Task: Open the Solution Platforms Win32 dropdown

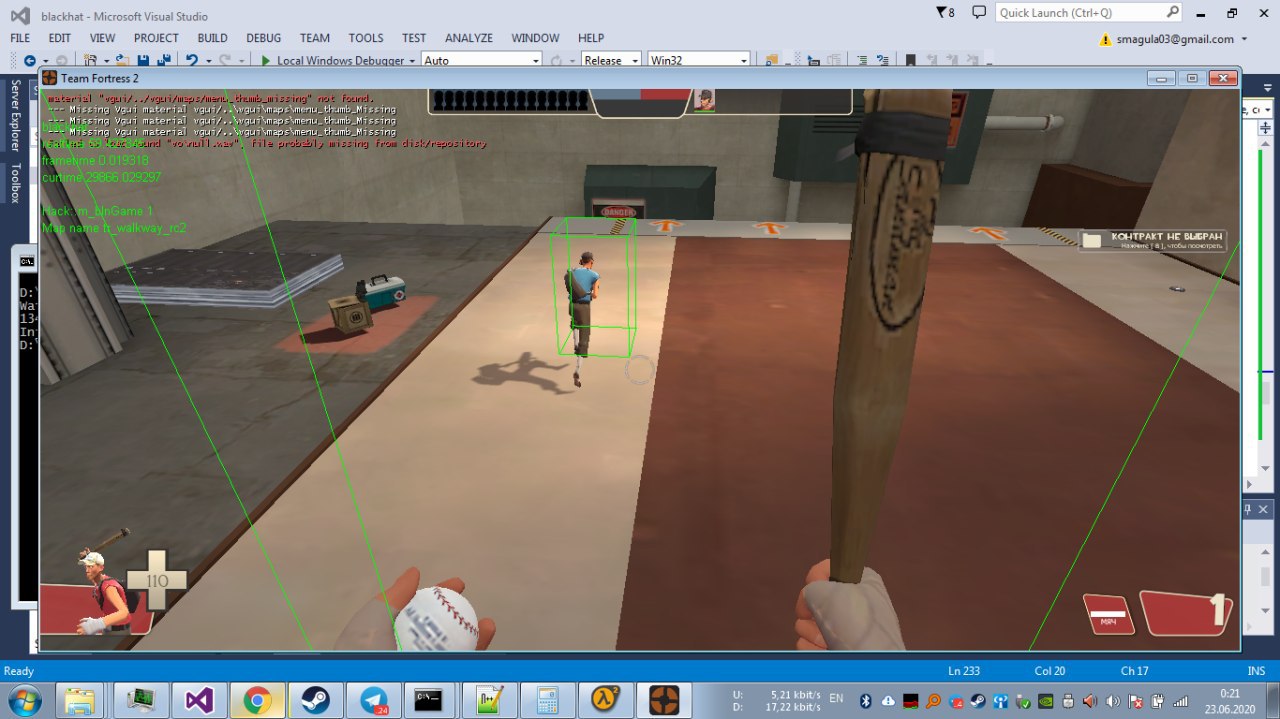Action: click(699, 61)
